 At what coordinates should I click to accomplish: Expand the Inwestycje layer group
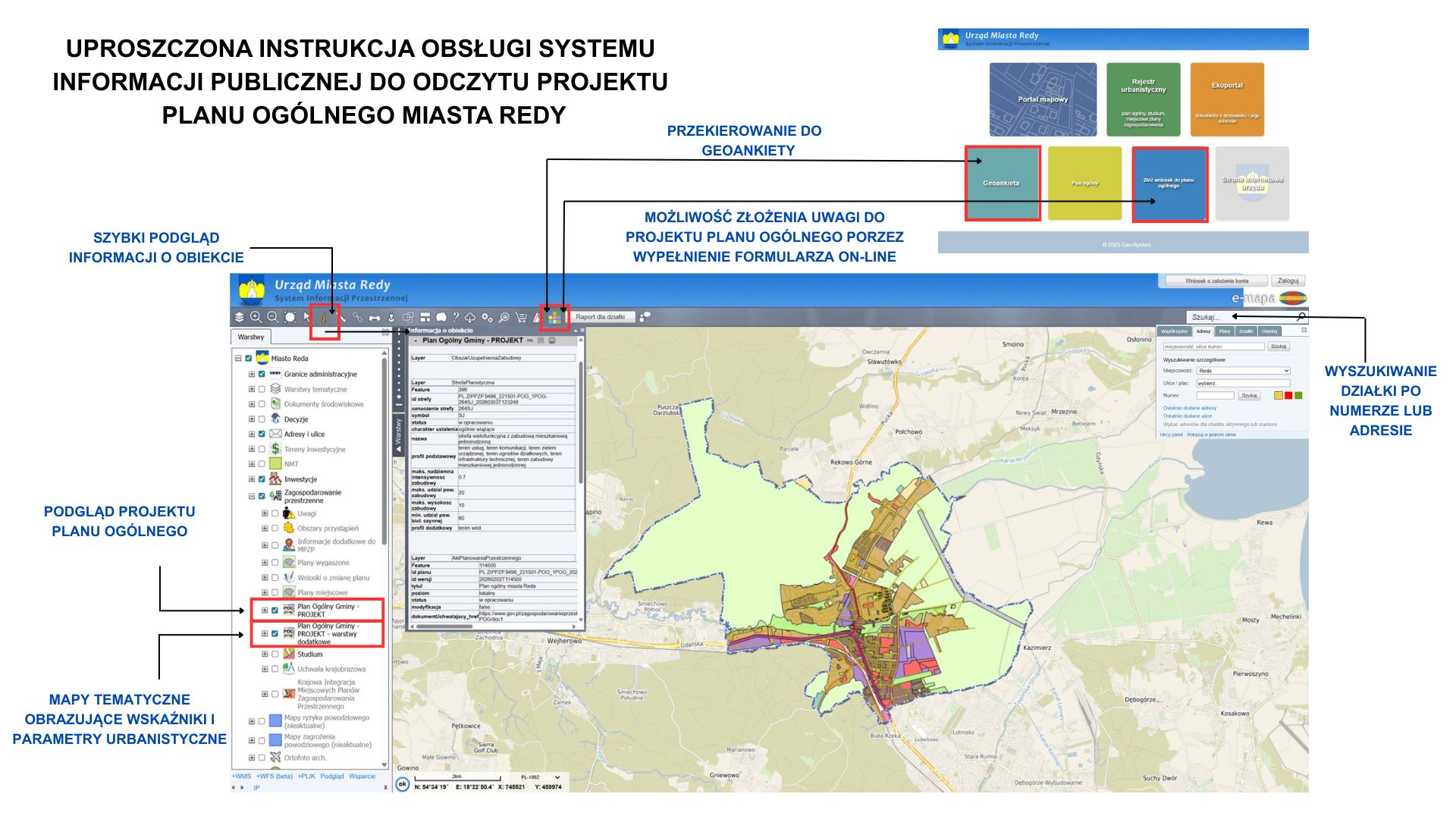tap(252, 479)
